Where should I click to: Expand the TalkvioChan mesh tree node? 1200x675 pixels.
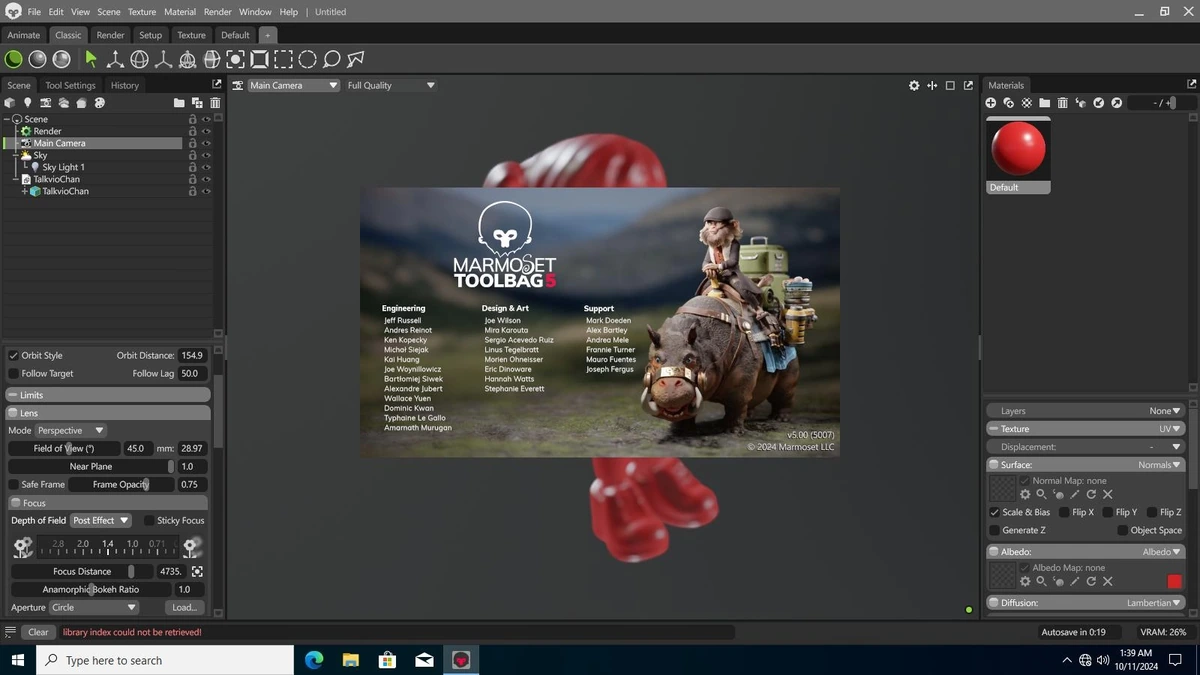(25, 191)
